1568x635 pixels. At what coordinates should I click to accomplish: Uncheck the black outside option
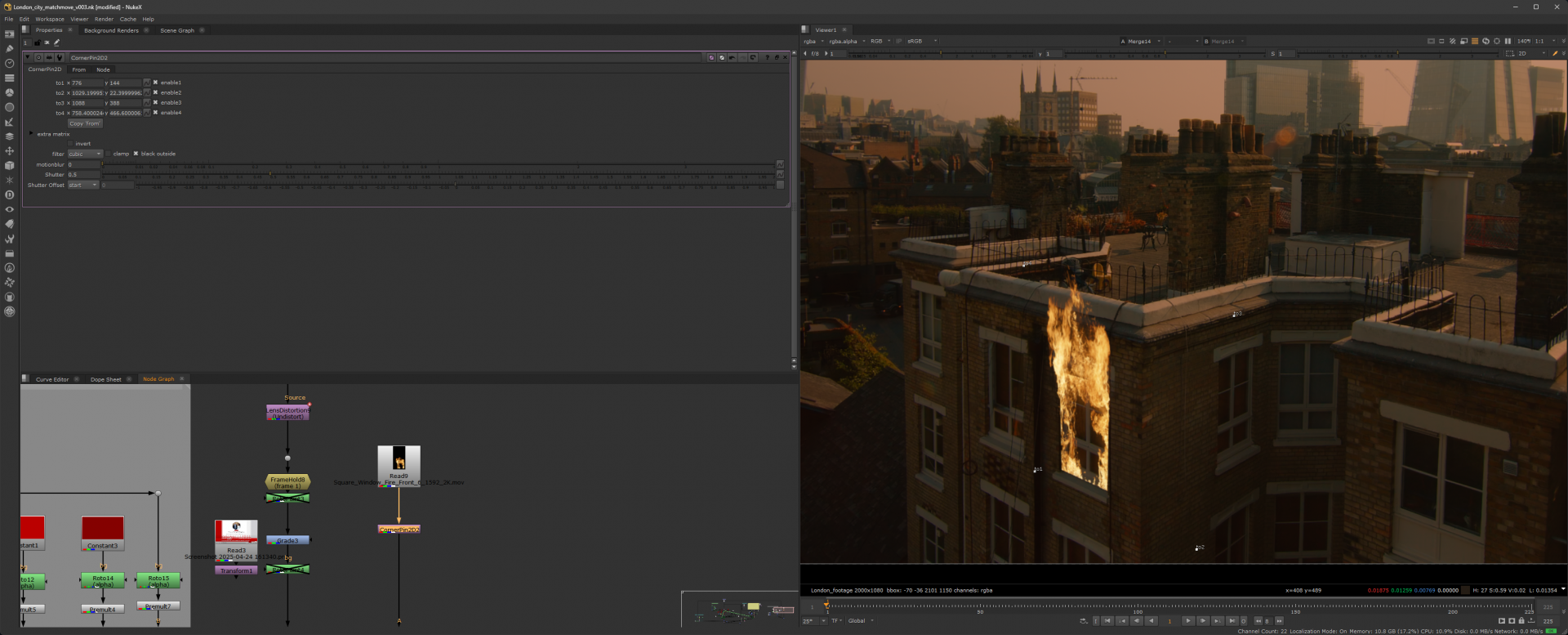pyautogui.click(x=136, y=154)
